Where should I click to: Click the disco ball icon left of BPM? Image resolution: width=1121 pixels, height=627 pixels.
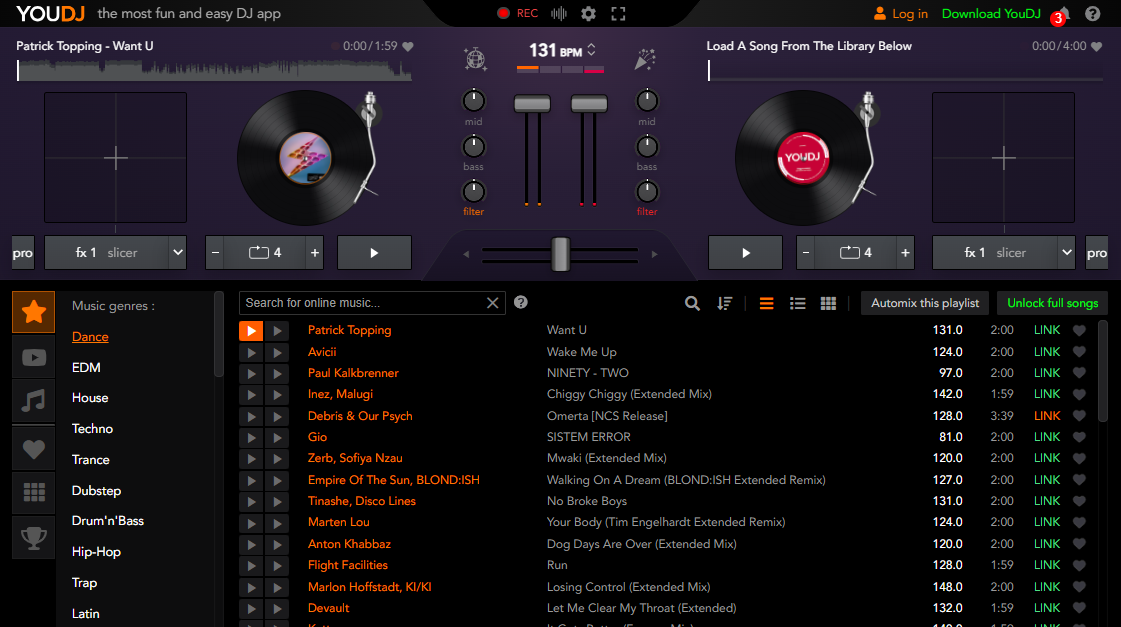476,59
